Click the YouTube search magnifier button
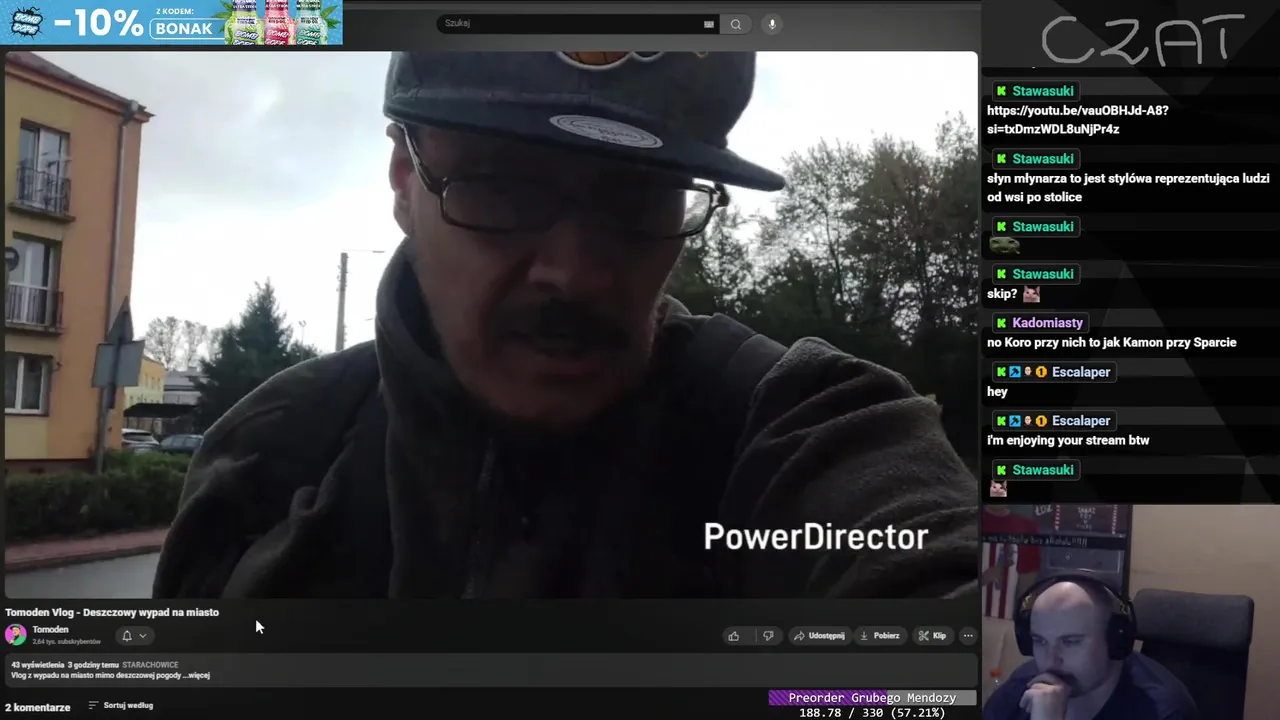Image resolution: width=1280 pixels, height=720 pixels. tap(736, 24)
